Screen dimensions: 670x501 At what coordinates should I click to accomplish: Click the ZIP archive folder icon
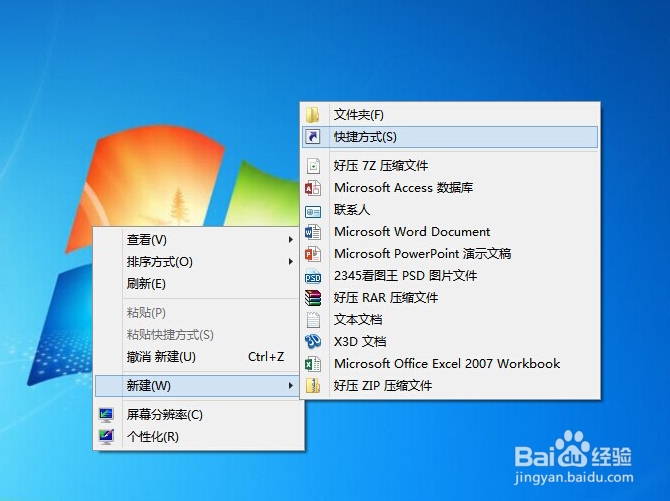point(313,386)
